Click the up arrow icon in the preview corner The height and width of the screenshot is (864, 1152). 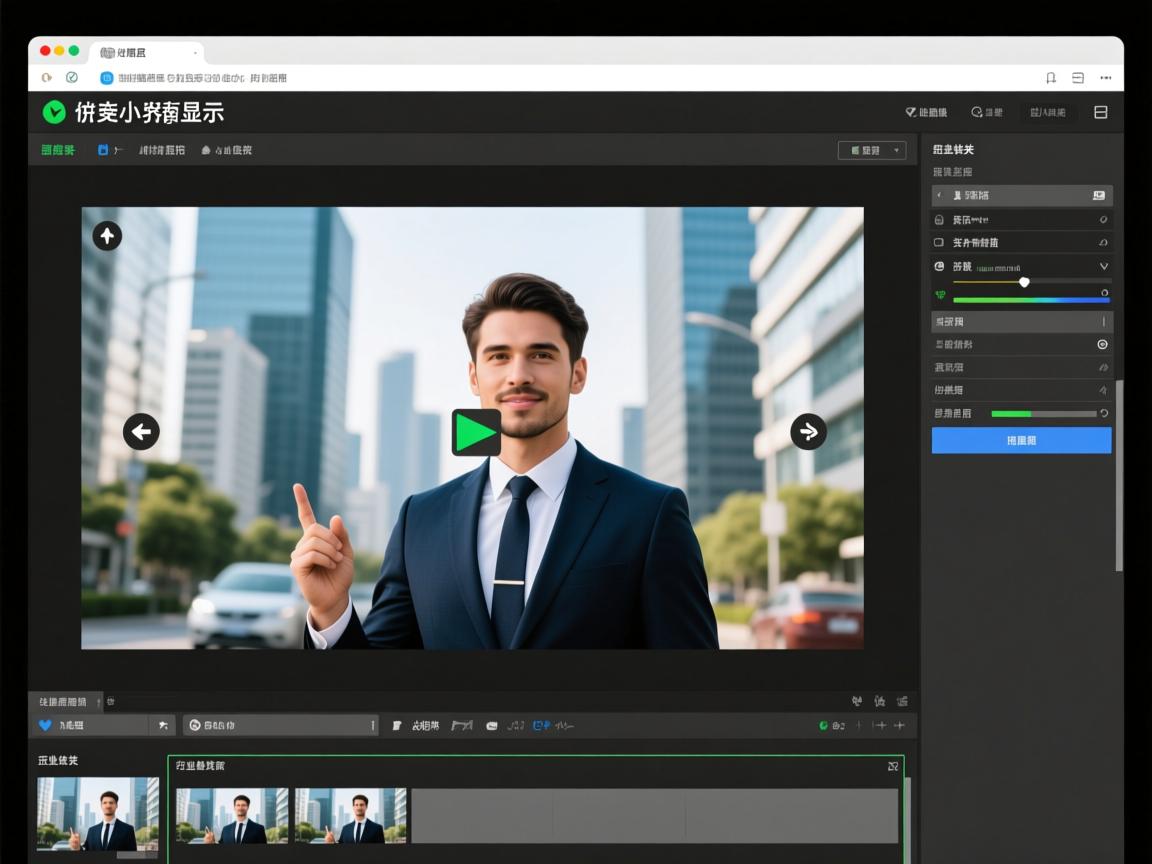(107, 236)
